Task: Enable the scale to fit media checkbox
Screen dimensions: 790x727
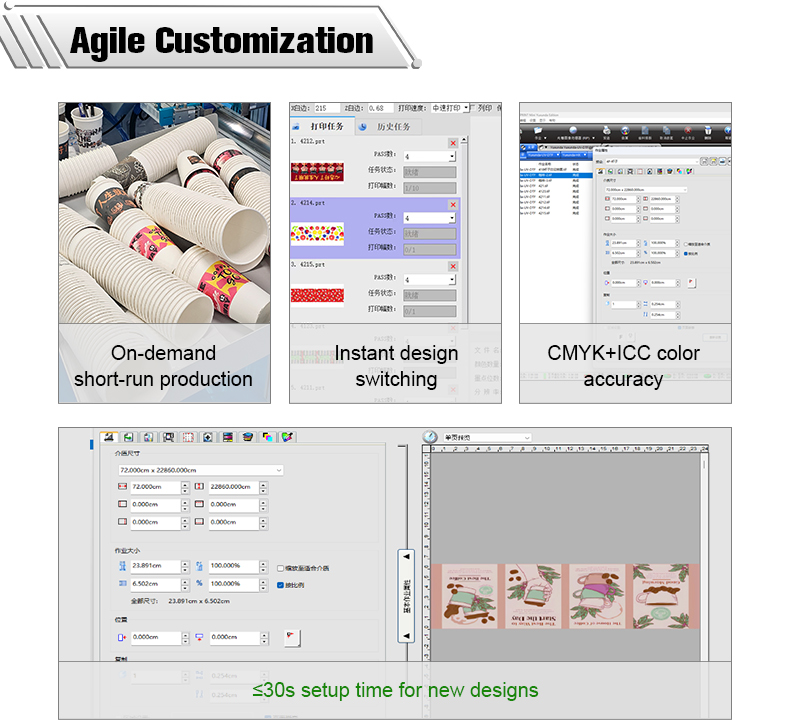Action: [x=281, y=568]
